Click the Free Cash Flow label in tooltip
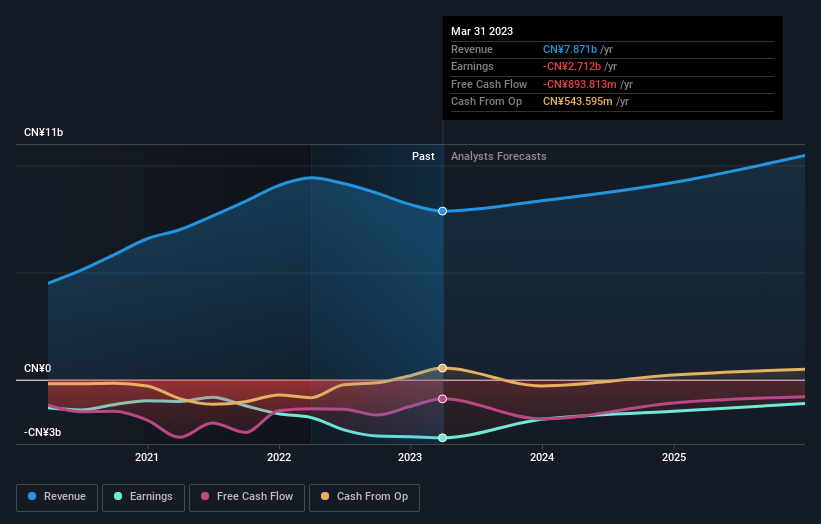This screenshot has height=524, width=821. coord(489,84)
